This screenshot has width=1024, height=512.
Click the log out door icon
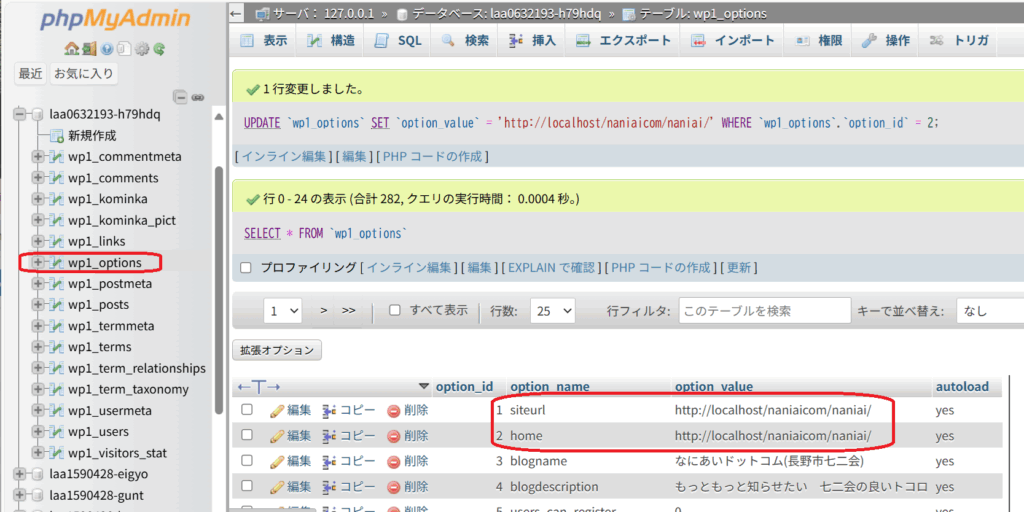(x=88, y=48)
